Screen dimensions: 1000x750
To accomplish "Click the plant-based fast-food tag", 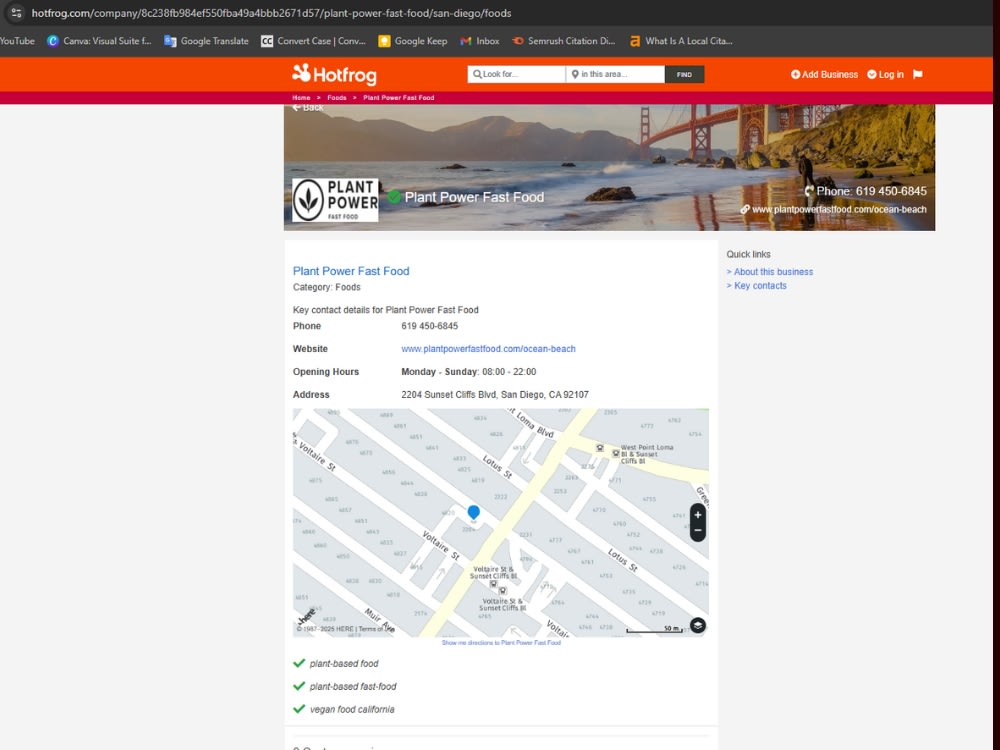I will click(x=353, y=686).
